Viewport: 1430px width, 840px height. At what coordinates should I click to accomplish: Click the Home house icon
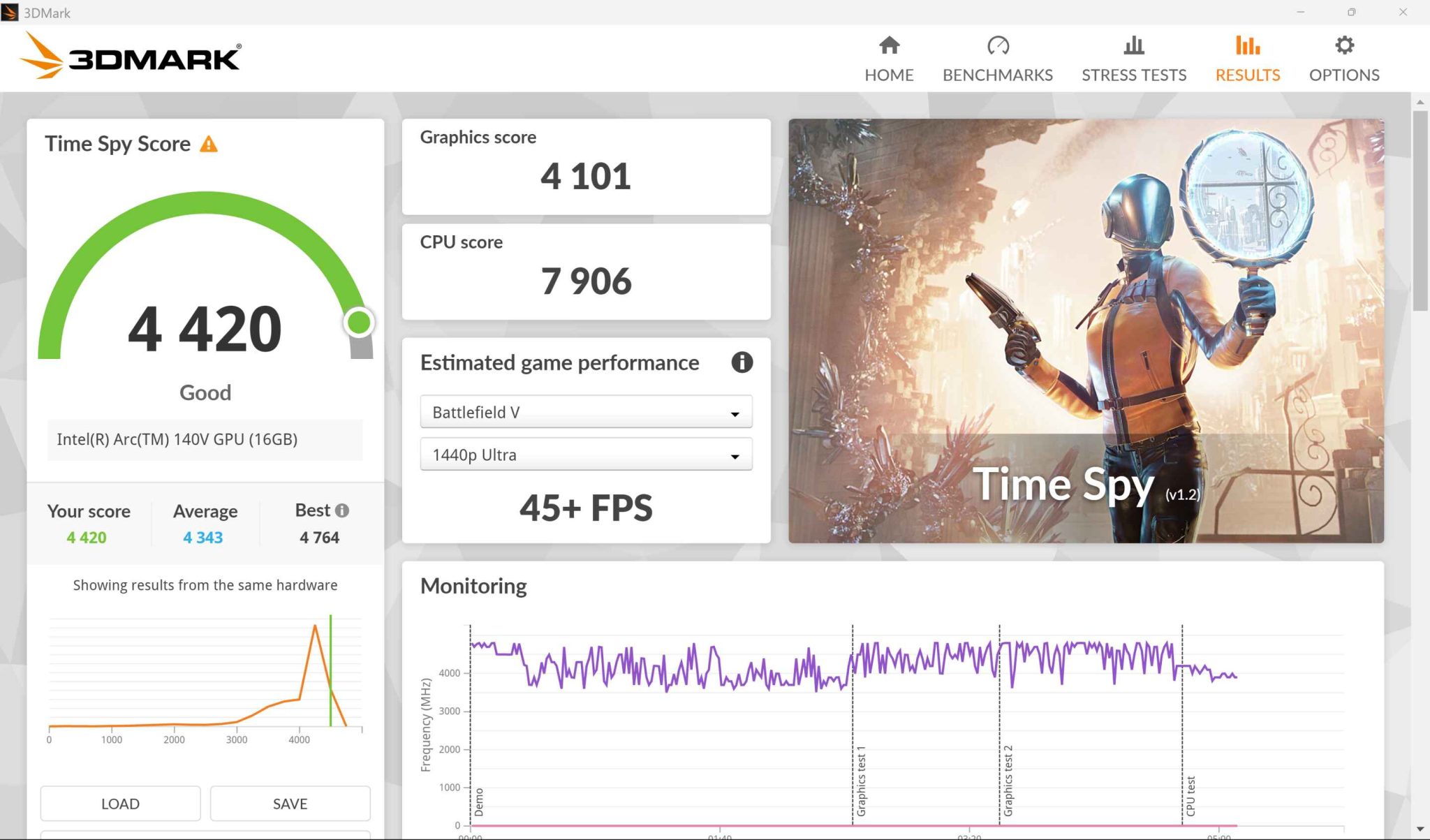coord(889,46)
